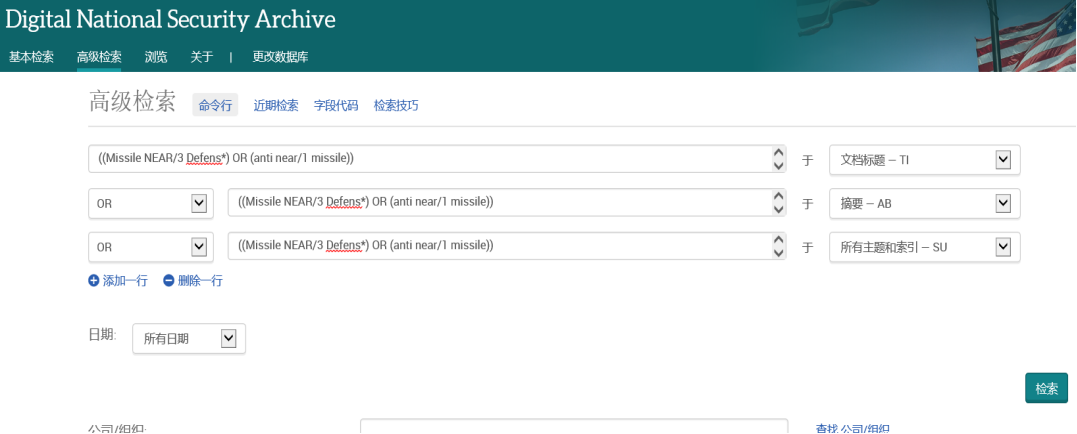Click 更改数据库 in the header
1077x434 pixels.
(280, 57)
